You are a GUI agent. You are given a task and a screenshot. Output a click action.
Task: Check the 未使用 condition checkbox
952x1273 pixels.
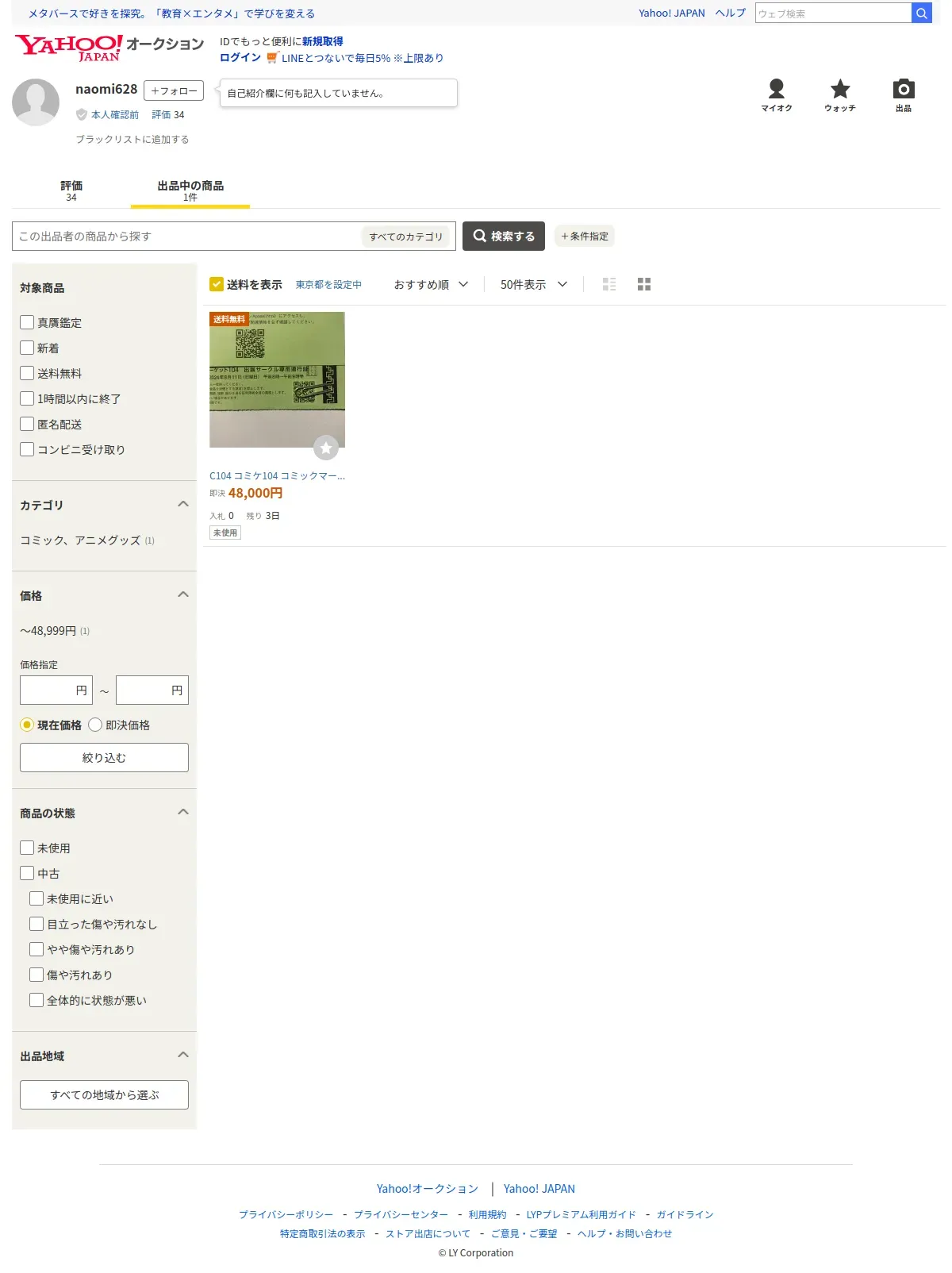click(x=27, y=848)
